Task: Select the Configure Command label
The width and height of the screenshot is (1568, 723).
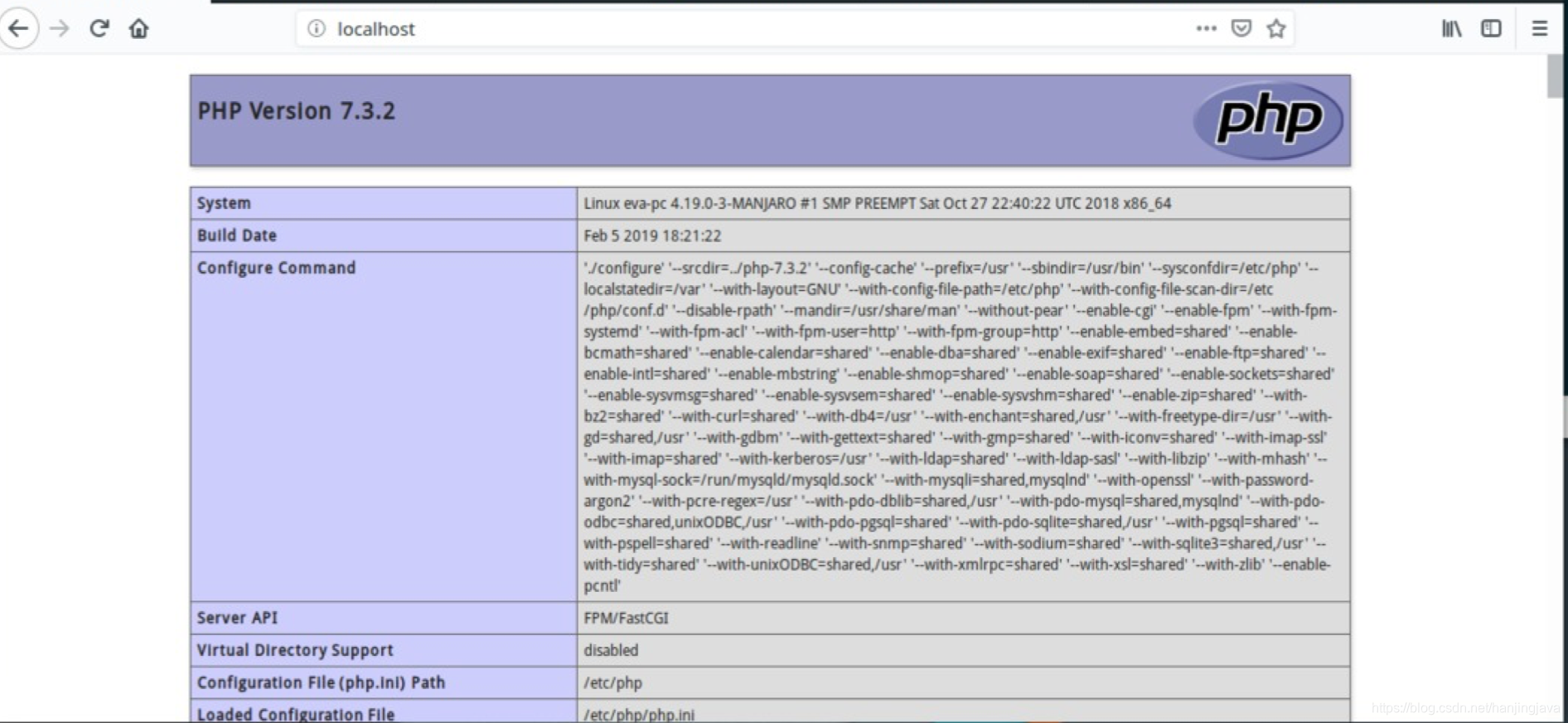Action: tap(276, 268)
